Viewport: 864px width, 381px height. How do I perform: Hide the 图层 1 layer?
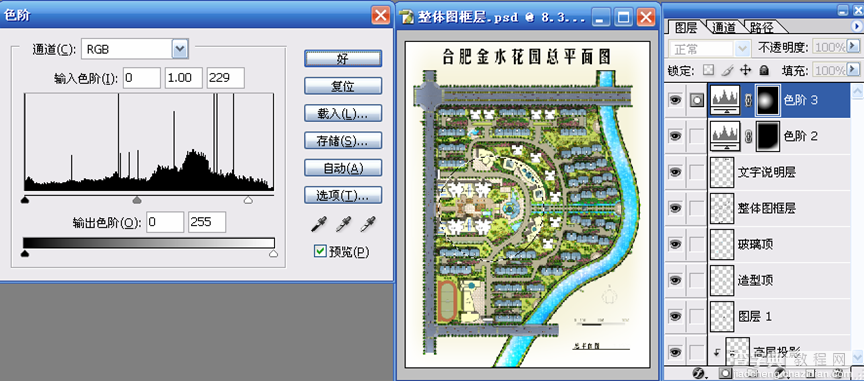pos(675,316)
